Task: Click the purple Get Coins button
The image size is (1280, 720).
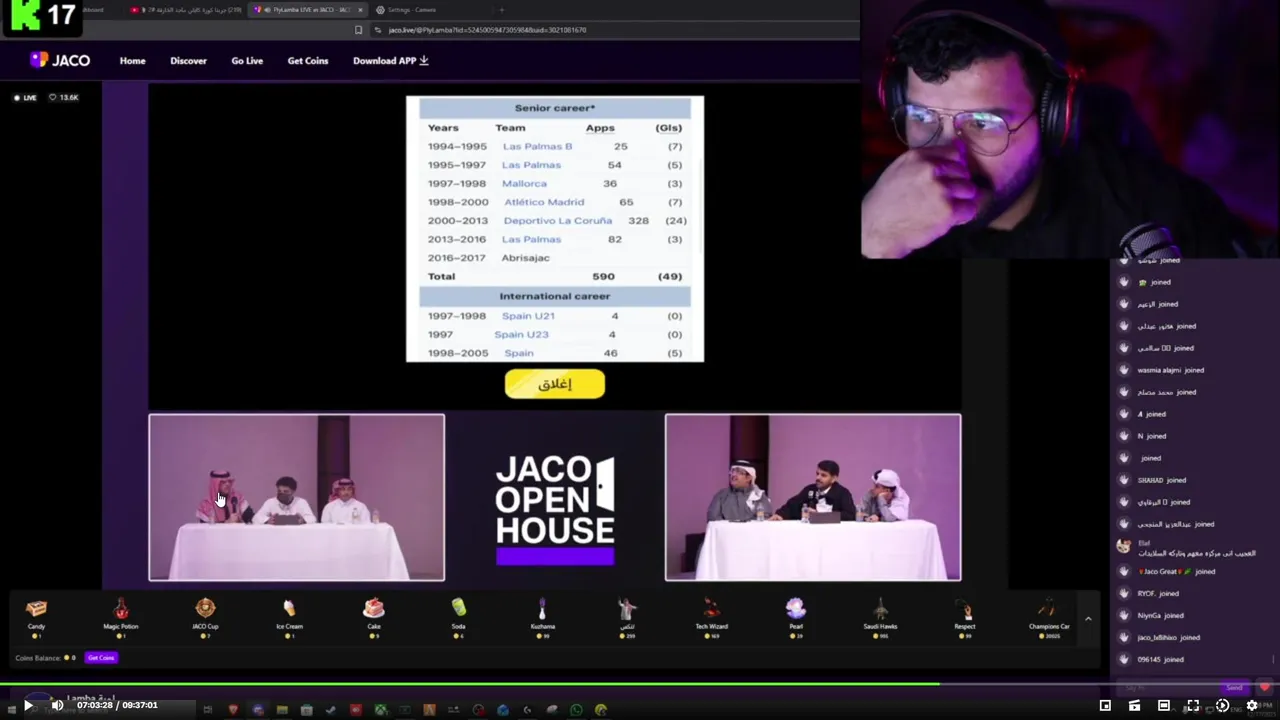Action: coord(101,658)
